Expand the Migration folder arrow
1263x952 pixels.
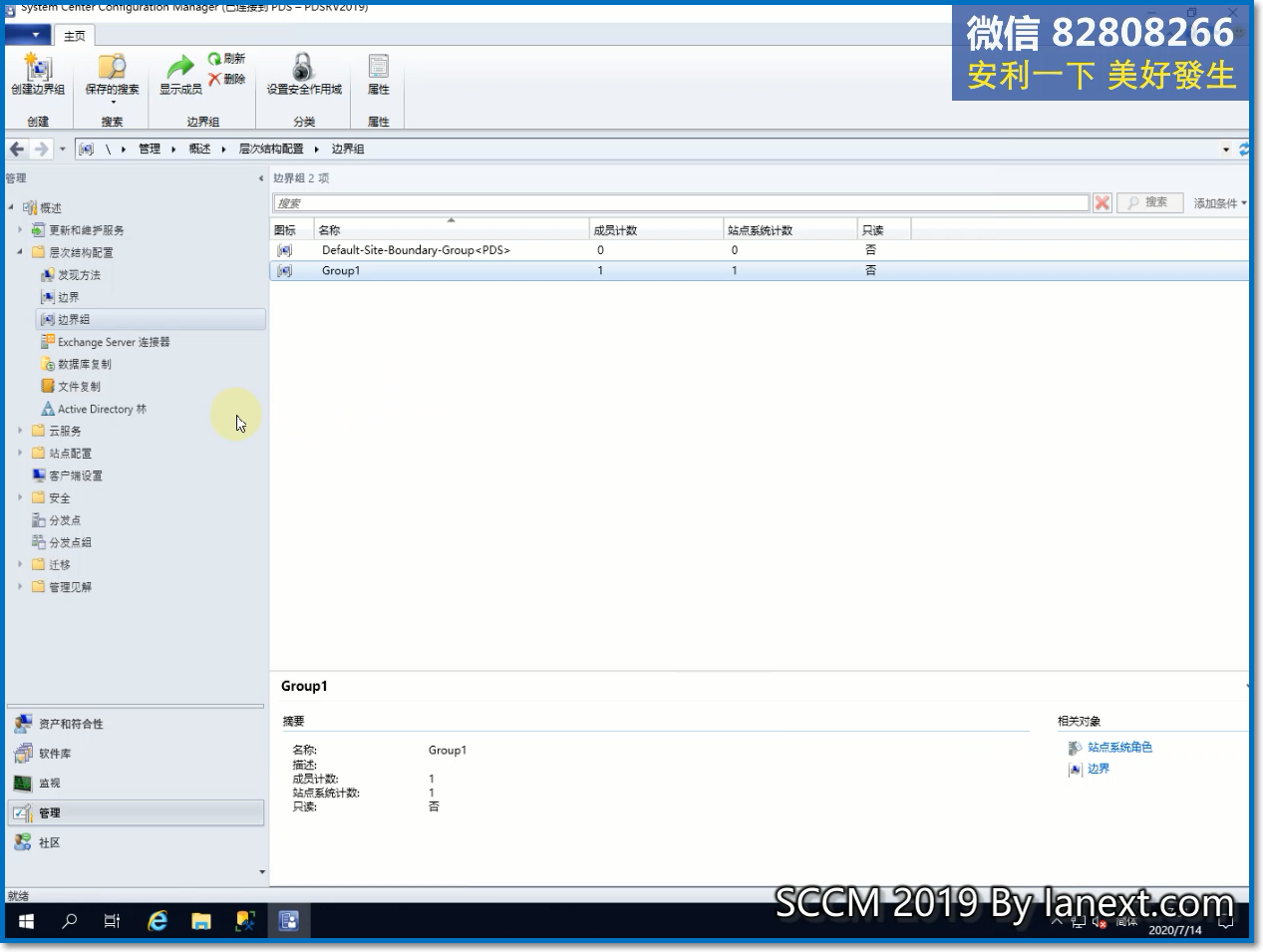[20, 564]
